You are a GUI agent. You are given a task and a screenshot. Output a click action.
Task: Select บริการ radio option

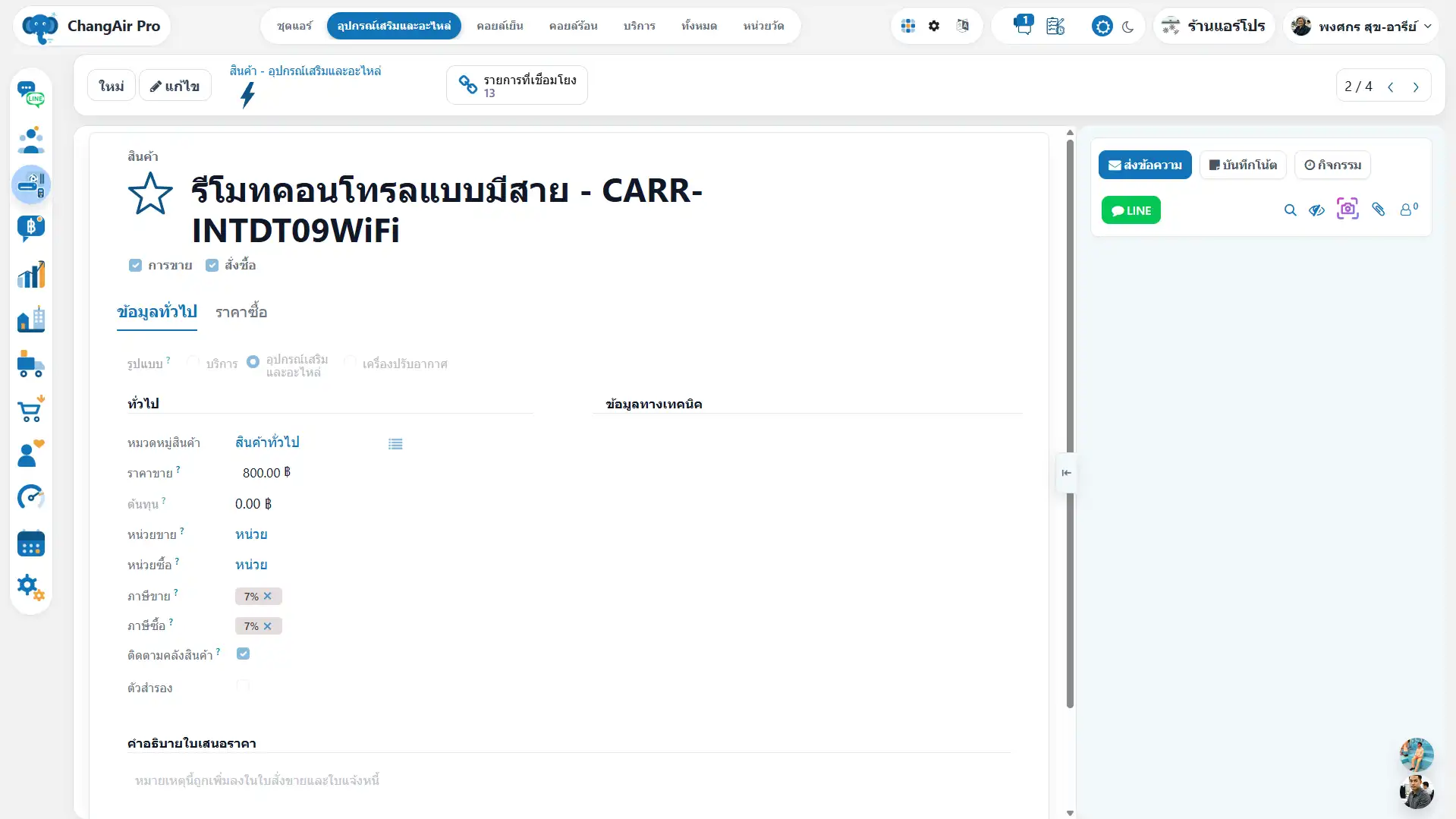[x=193, y=362]
